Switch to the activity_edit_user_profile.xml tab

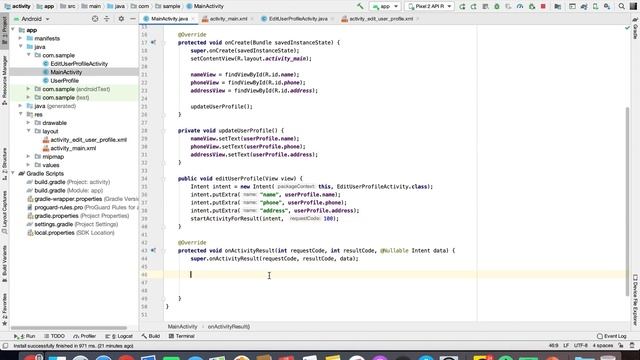pos(380,19)
